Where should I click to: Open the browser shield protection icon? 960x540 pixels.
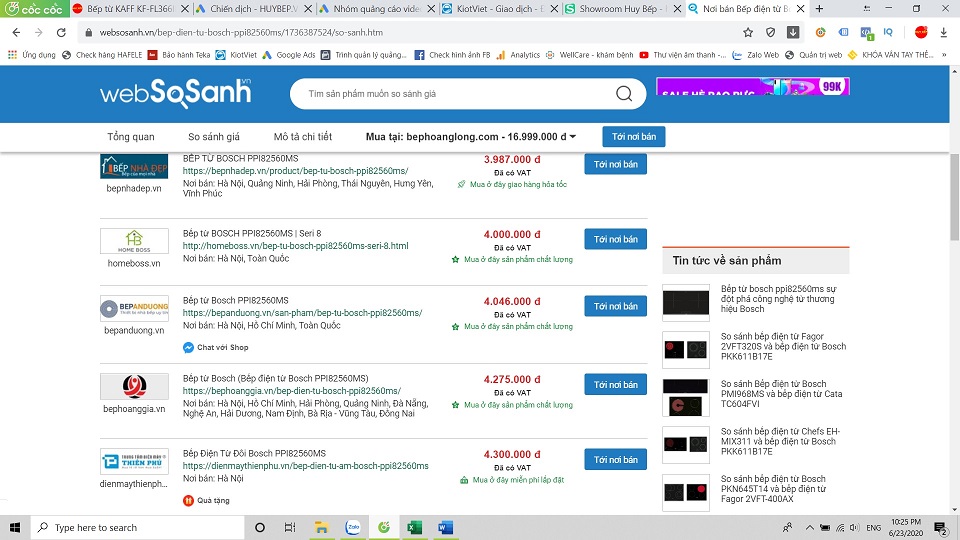(770, 32)
